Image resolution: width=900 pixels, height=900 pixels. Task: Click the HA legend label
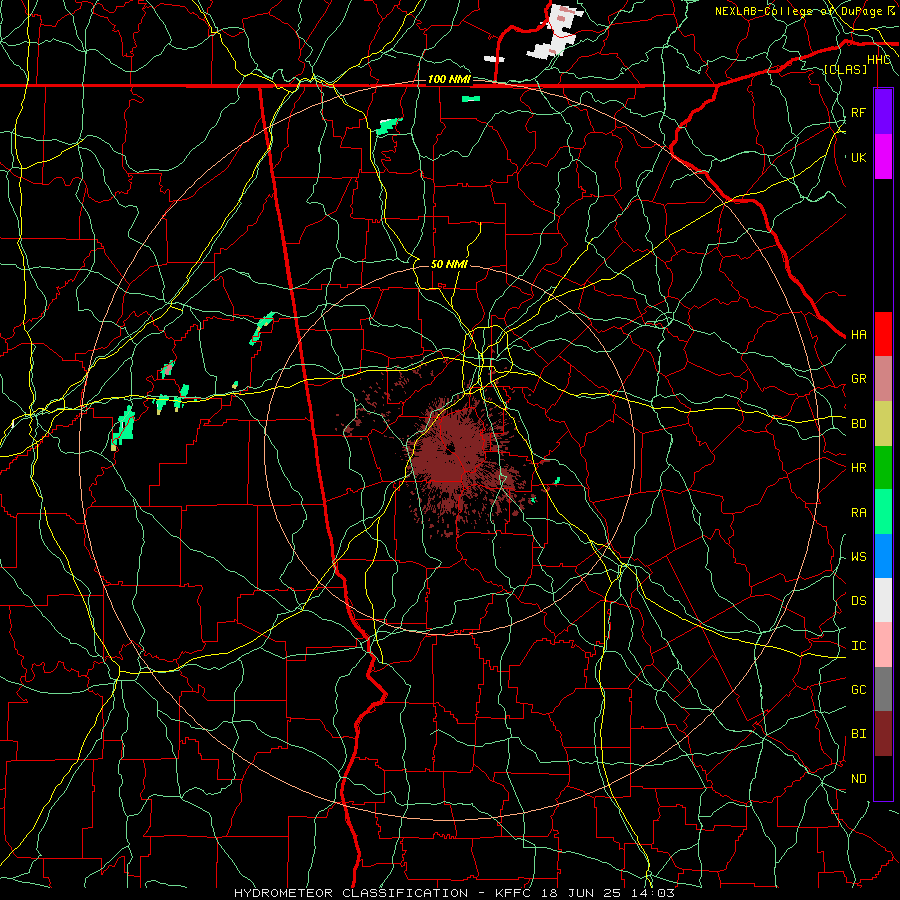click(858, 335)
